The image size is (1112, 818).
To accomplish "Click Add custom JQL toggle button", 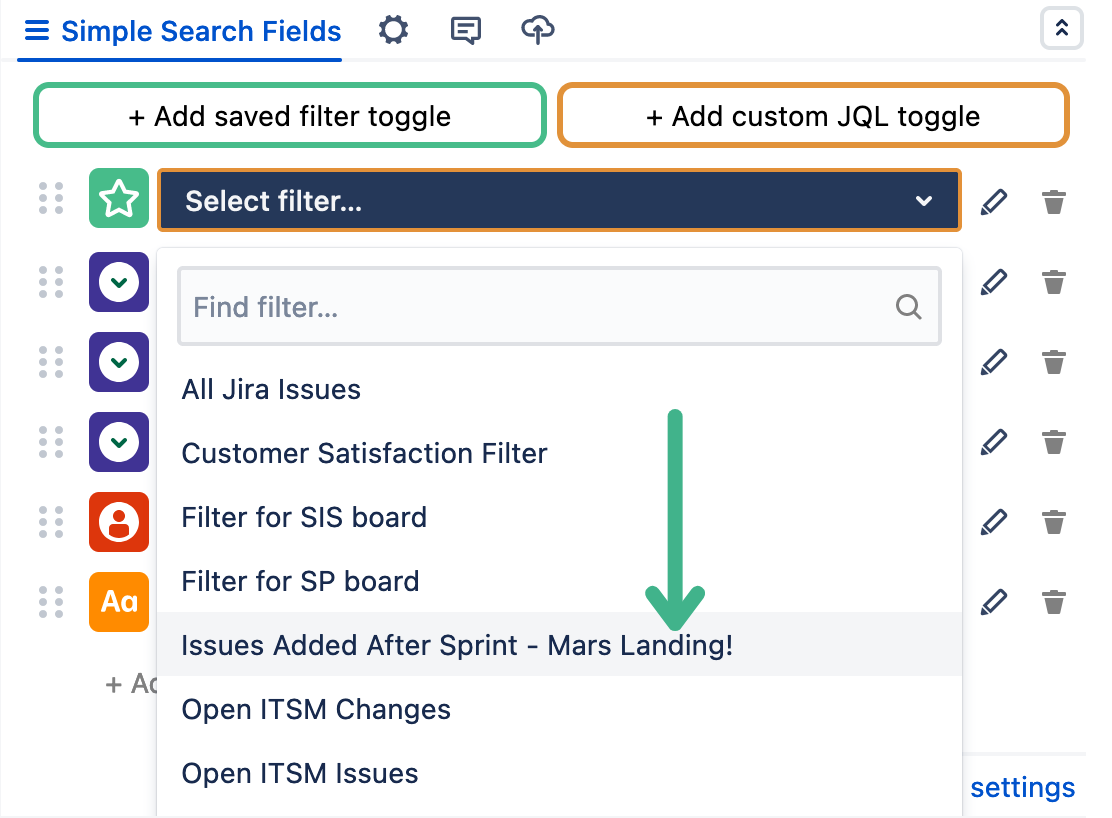I will coord(813,115).
